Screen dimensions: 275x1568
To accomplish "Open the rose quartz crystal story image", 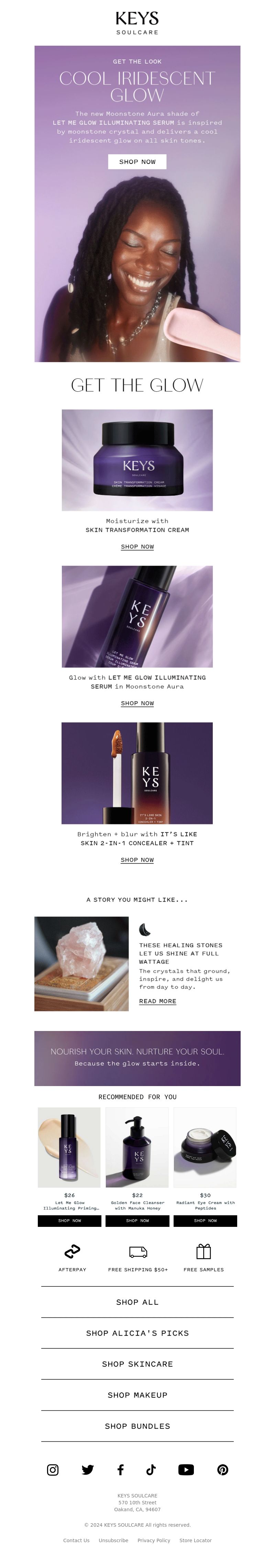I will click(x=81, y=964).
